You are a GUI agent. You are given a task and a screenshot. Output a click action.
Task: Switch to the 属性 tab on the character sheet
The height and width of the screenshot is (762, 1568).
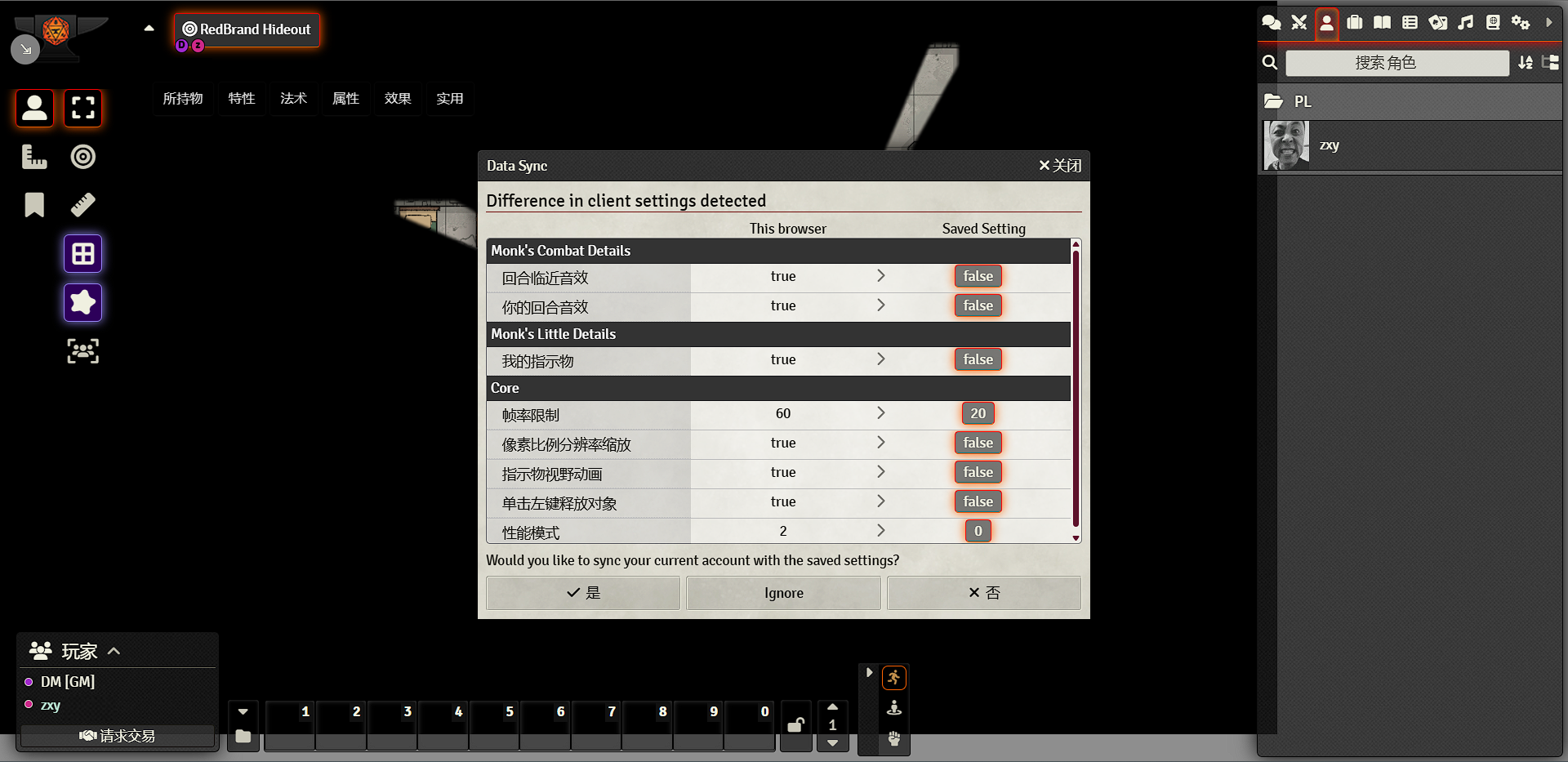[345, 98]
